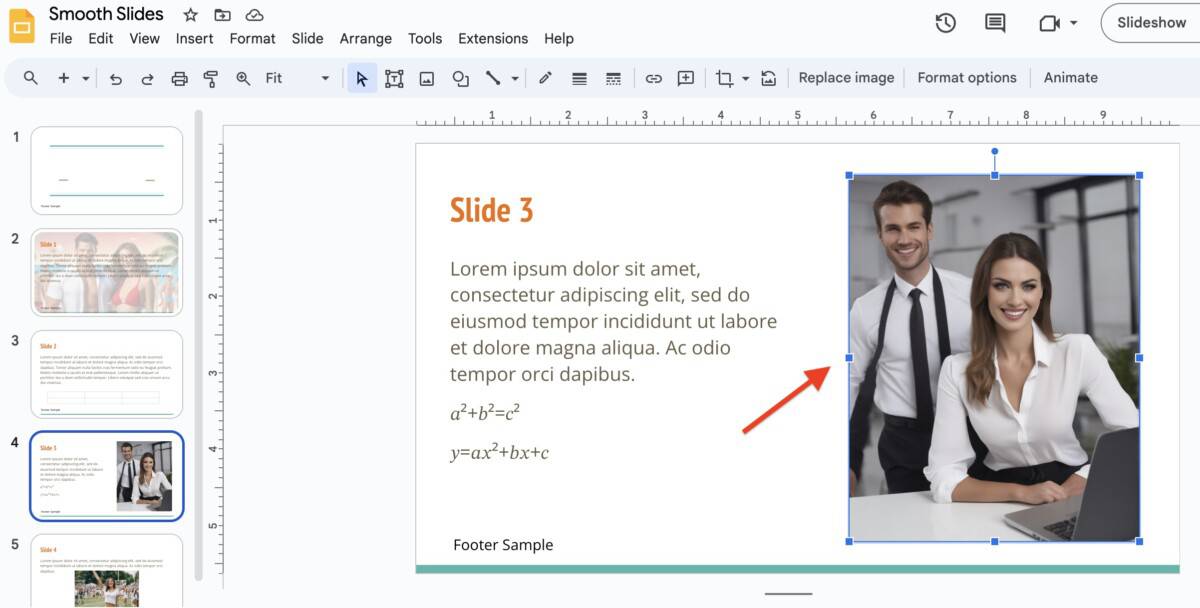Screen dimensions: 1200x608
Task: Select the Text box tool
Action: pyautogui.click(x=394, y=77)
